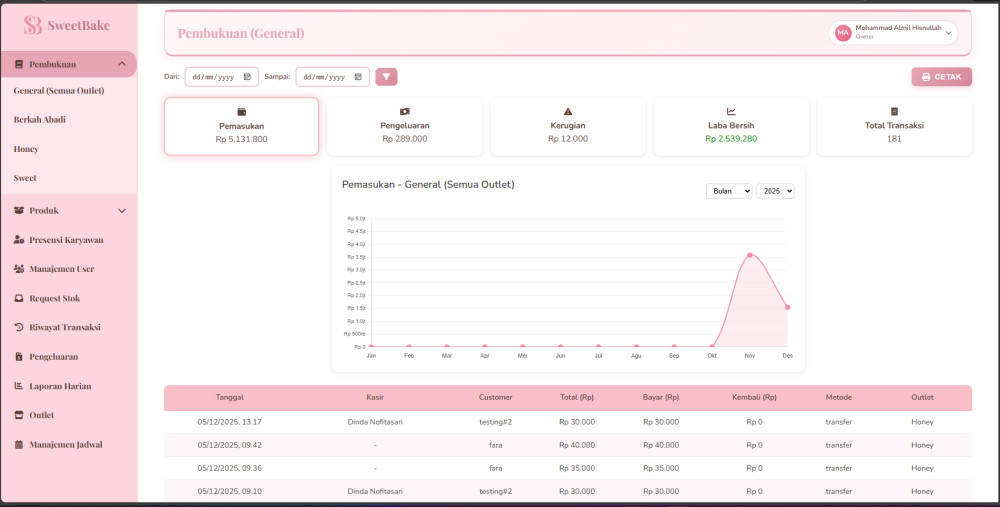
Task: Open the Honey outlet bookkeeping
Action: (x=26, y=148)
